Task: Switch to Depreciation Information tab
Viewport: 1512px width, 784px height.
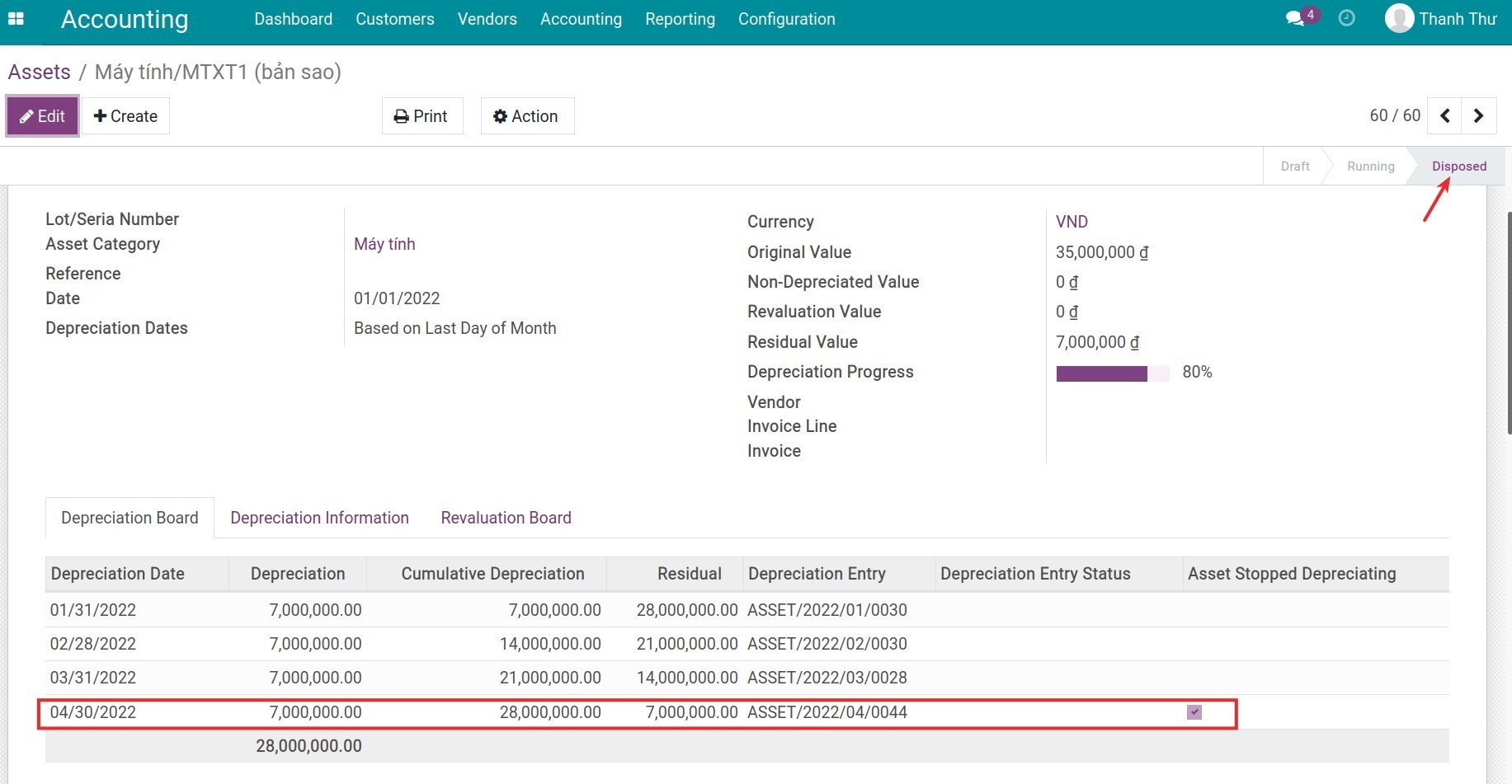Action: 319,518
